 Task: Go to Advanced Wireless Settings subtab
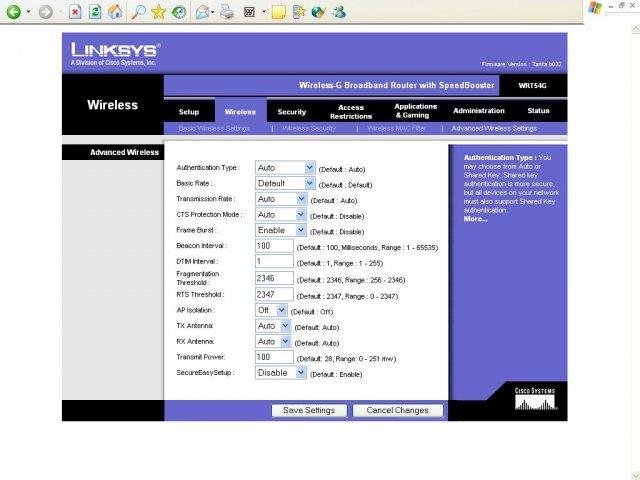tap(494, 128)
